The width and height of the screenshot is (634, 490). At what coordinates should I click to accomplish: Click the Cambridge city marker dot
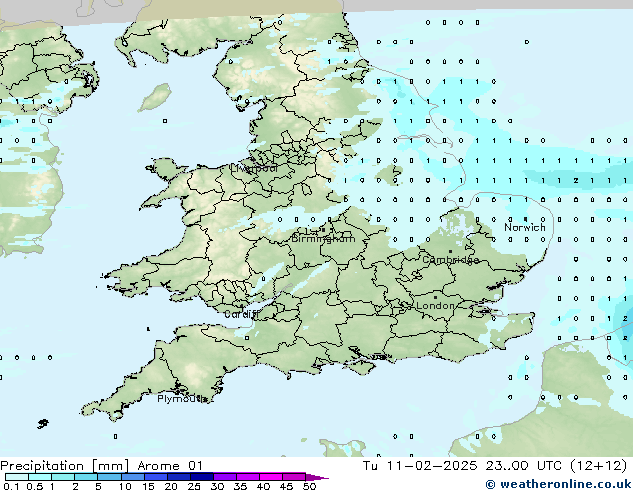(x=450, y=251)
